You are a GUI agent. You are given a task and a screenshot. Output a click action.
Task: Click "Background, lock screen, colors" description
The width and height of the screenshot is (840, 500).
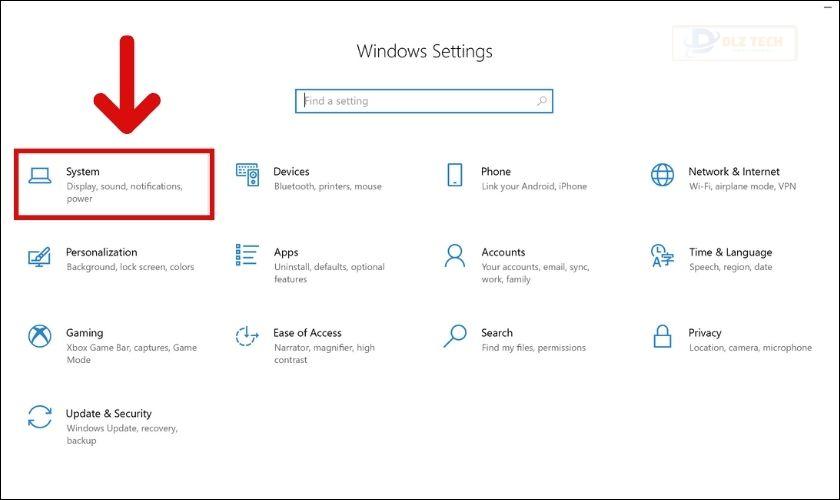pos(130,267)
